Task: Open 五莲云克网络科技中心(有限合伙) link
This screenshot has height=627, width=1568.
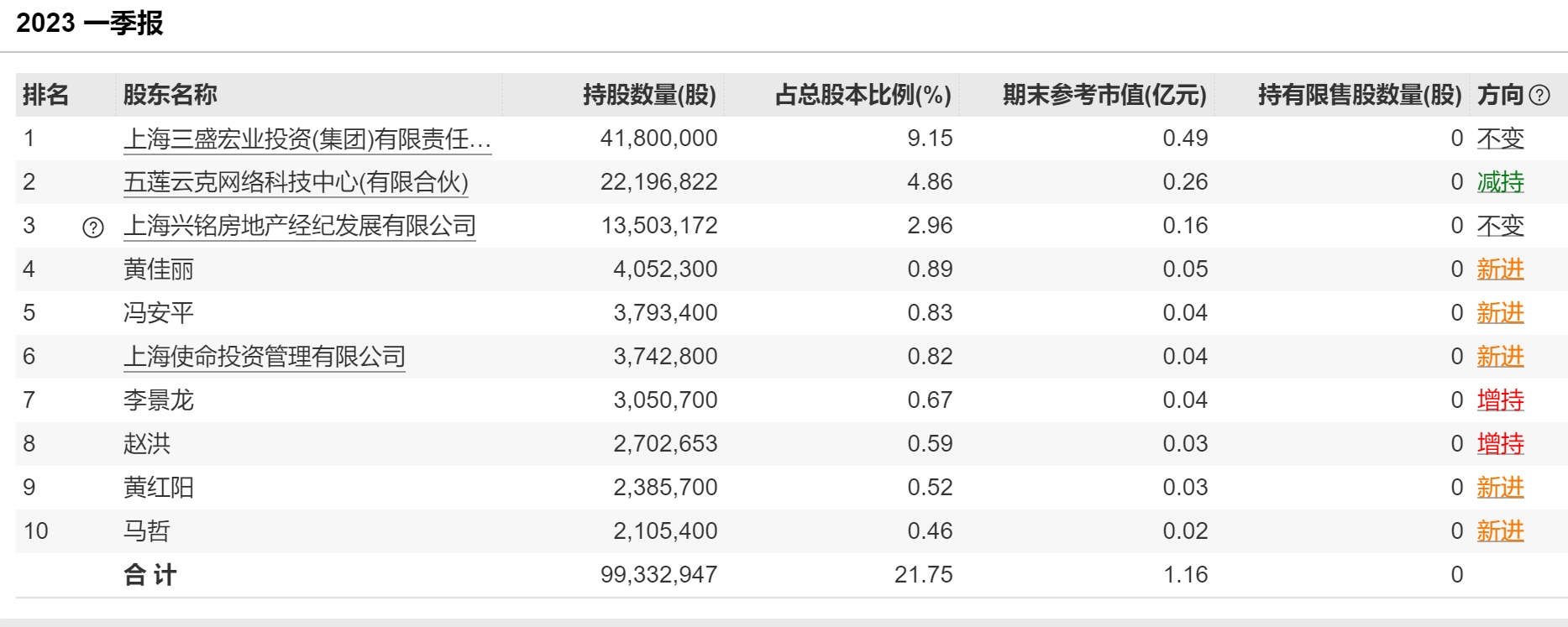Action: tap(296, 182)
